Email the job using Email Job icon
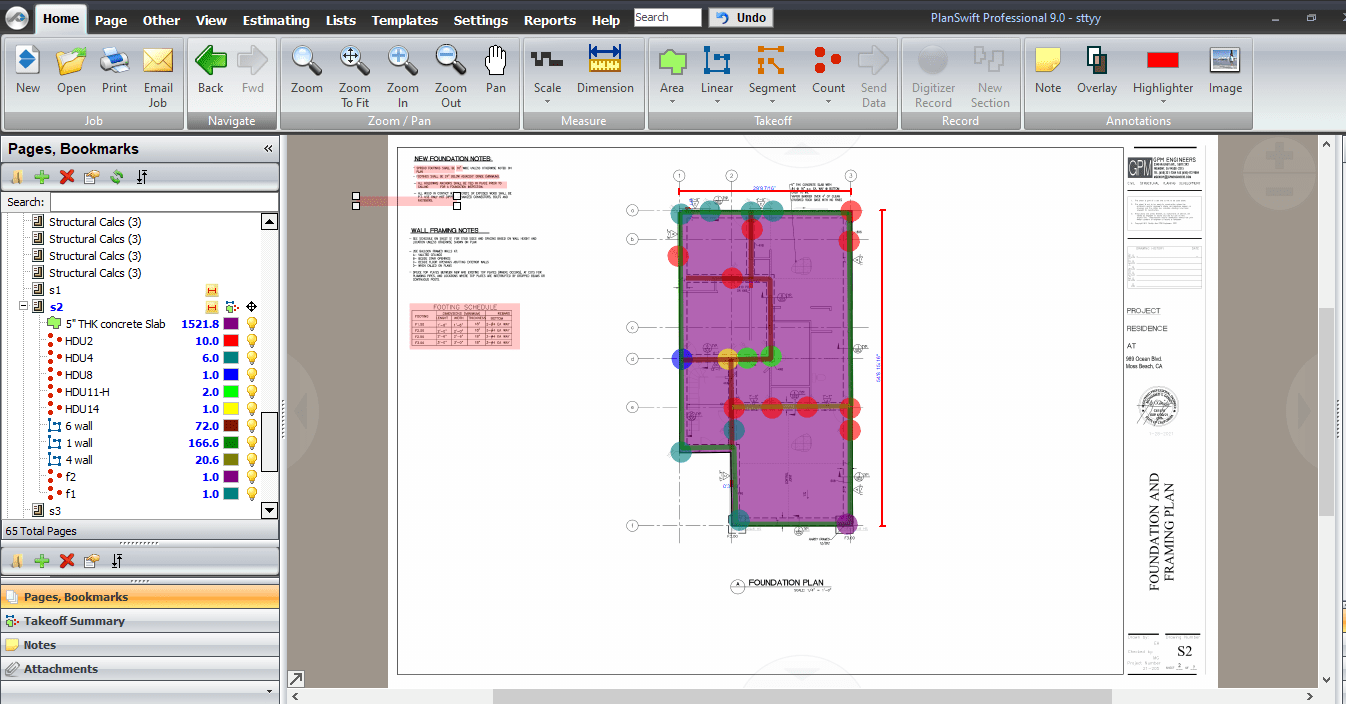This screenshot has height=704, width=1346. [158, 76]
